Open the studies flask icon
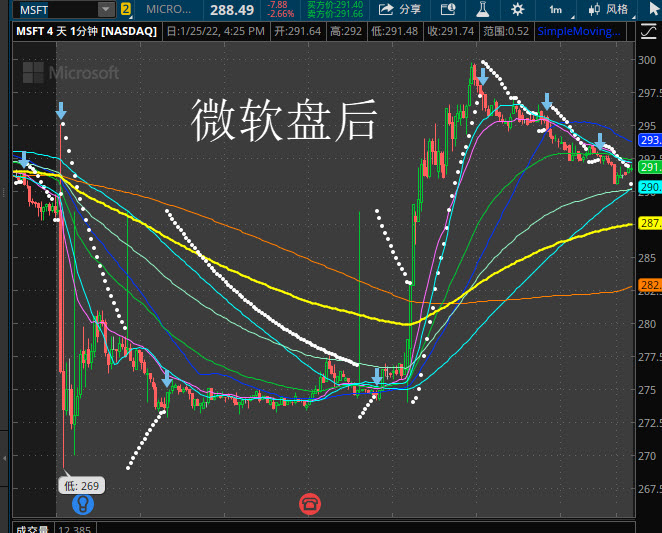 pyautogui.click(x=483, y=9)
